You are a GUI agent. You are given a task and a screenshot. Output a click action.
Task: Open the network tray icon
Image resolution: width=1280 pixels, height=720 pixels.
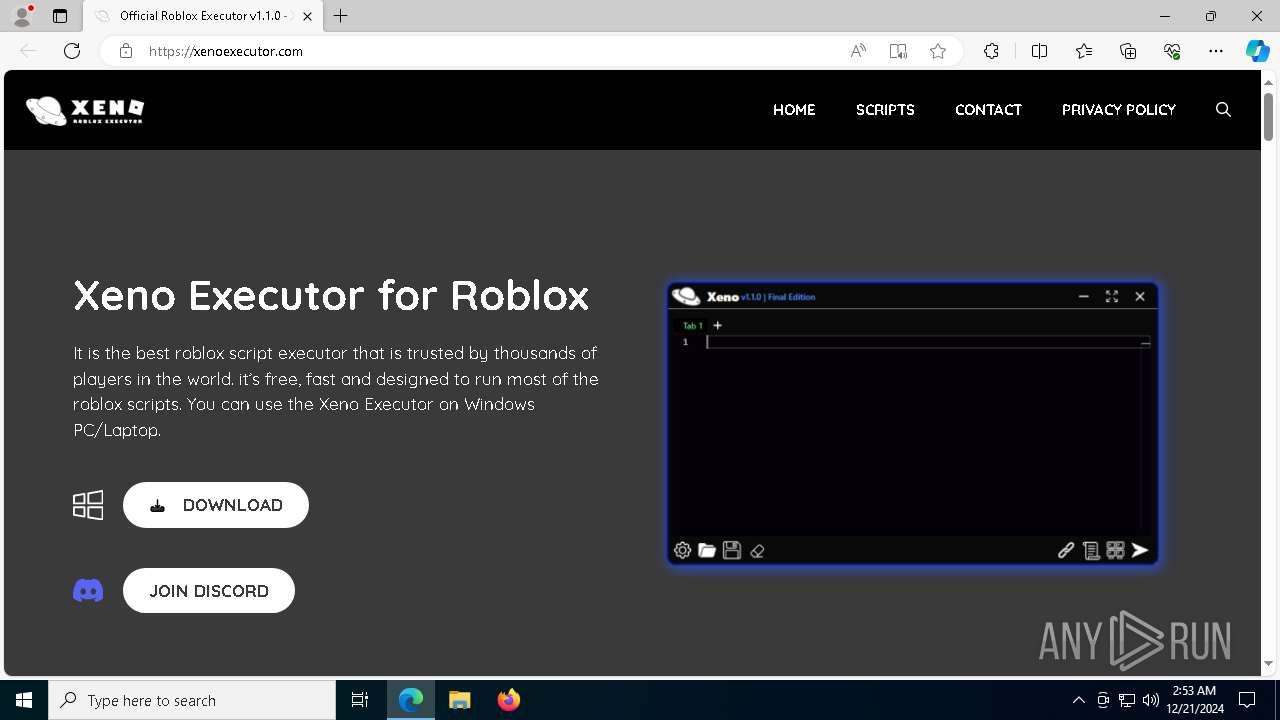tap(1127, 700)
